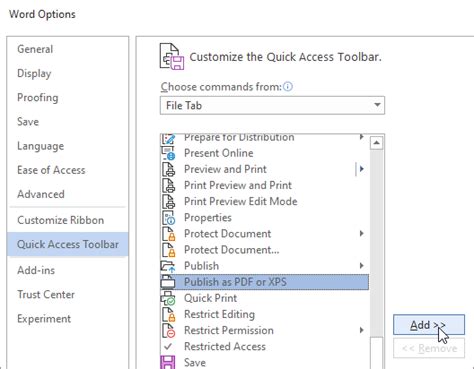
Task: Expand the Preview and Print submenu arrow
Action: pos(361,169)
